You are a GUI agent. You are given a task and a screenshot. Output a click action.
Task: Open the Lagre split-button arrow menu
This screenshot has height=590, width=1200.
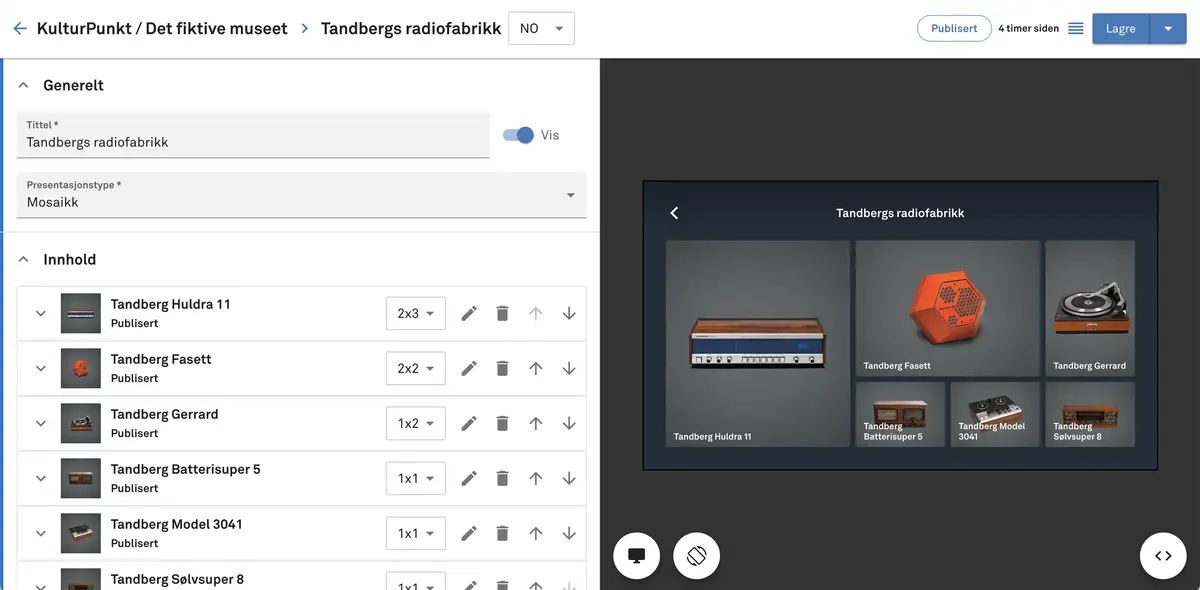[1168, 29]
